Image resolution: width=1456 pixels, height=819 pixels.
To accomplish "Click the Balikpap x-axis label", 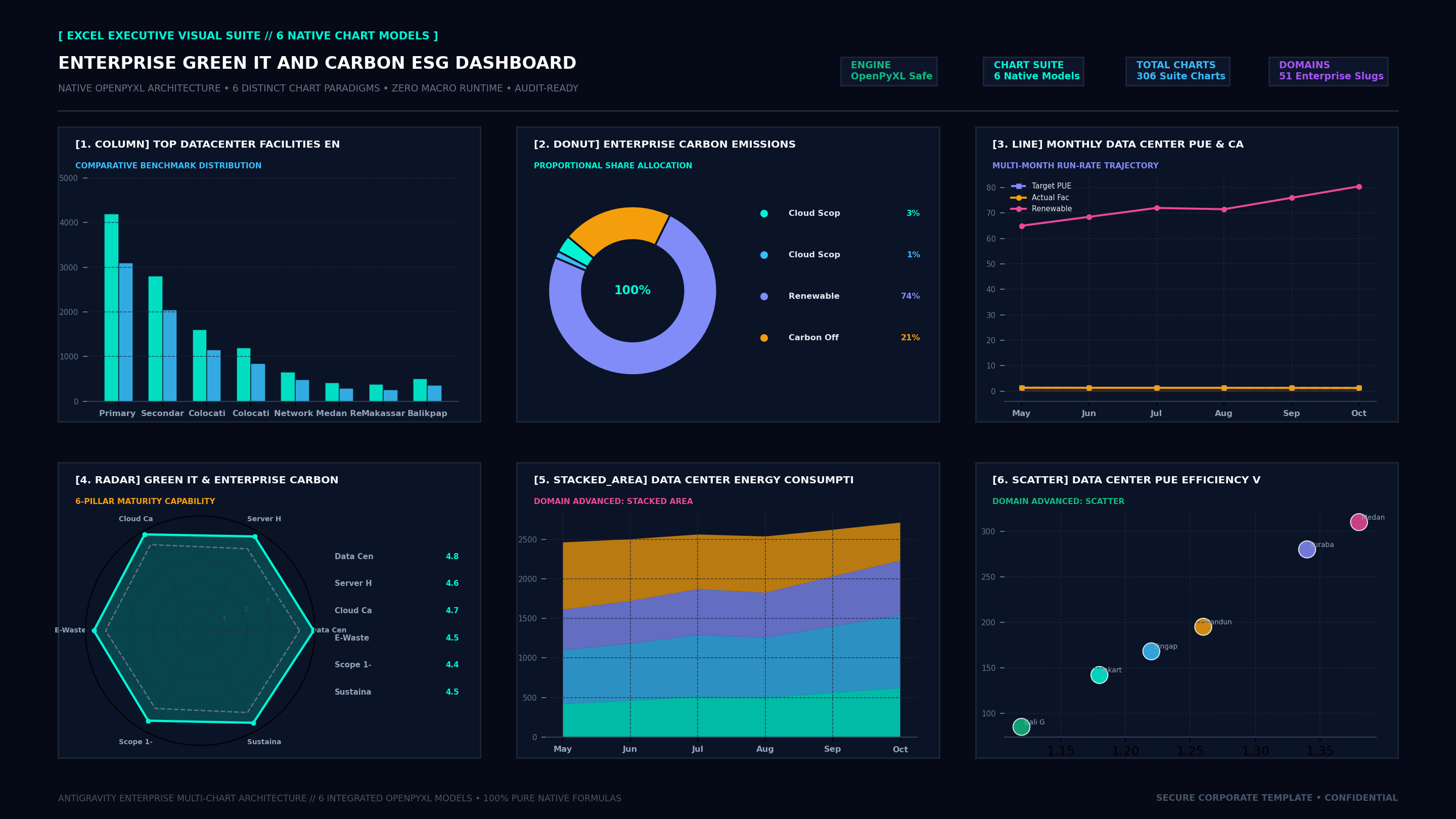I will pos(427,413).
